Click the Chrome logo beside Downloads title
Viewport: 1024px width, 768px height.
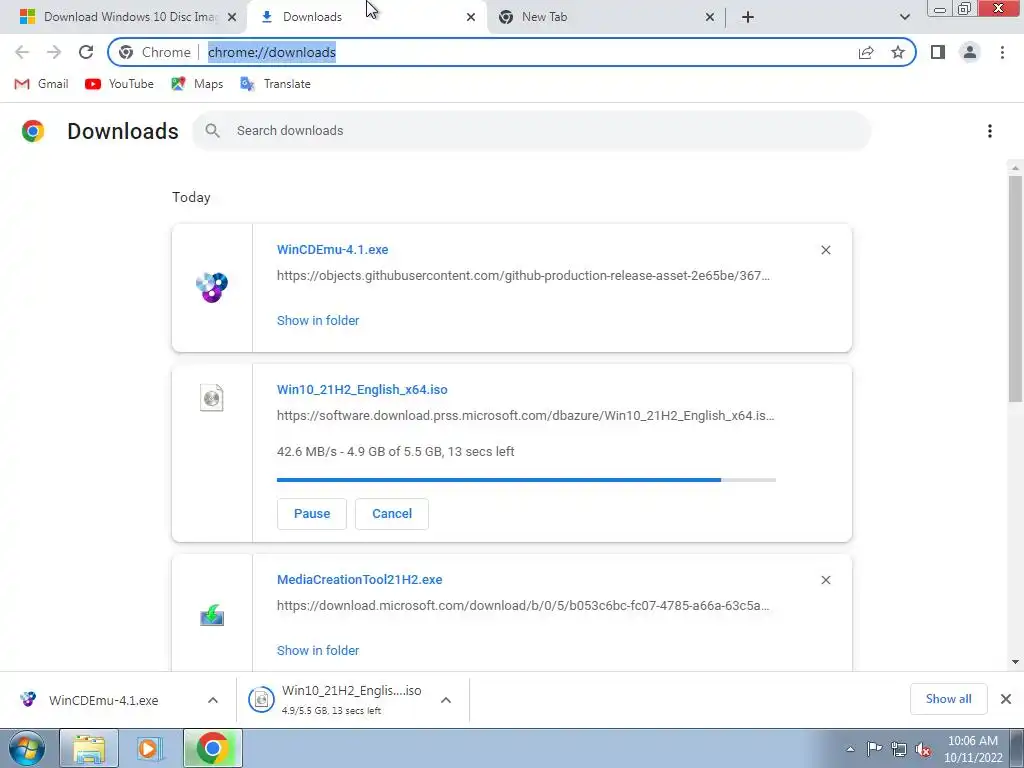tap(33, 131)
